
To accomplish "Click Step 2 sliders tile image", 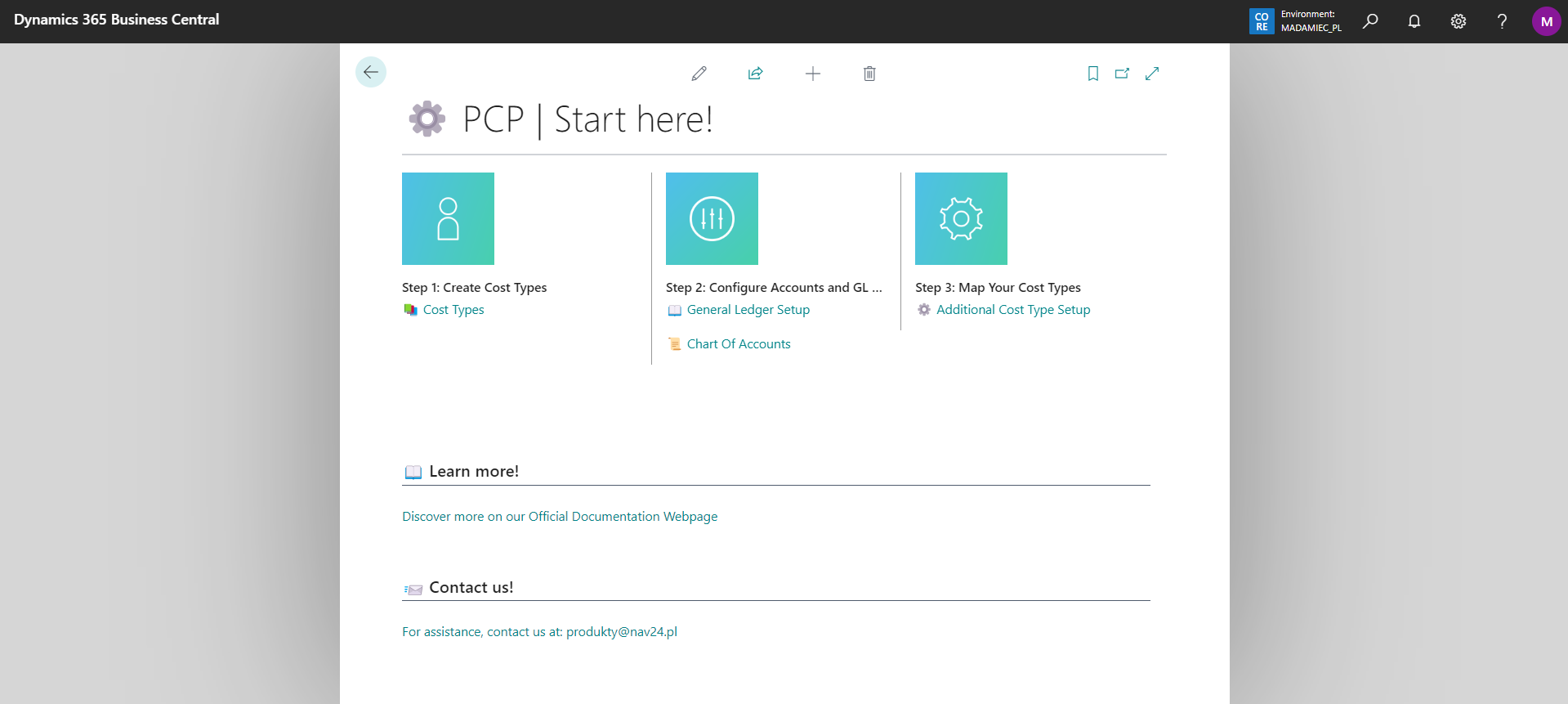I will click(x=712, y=218).
